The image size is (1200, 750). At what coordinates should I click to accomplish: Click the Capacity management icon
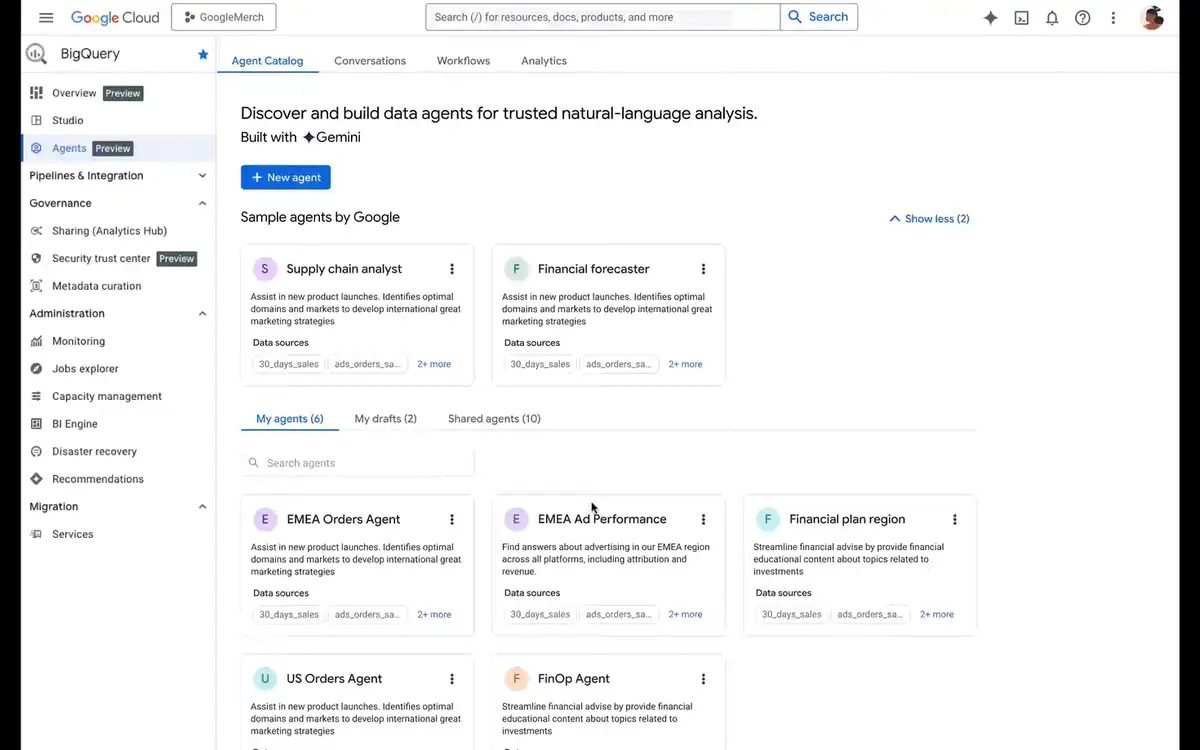(x=36, y=396)
